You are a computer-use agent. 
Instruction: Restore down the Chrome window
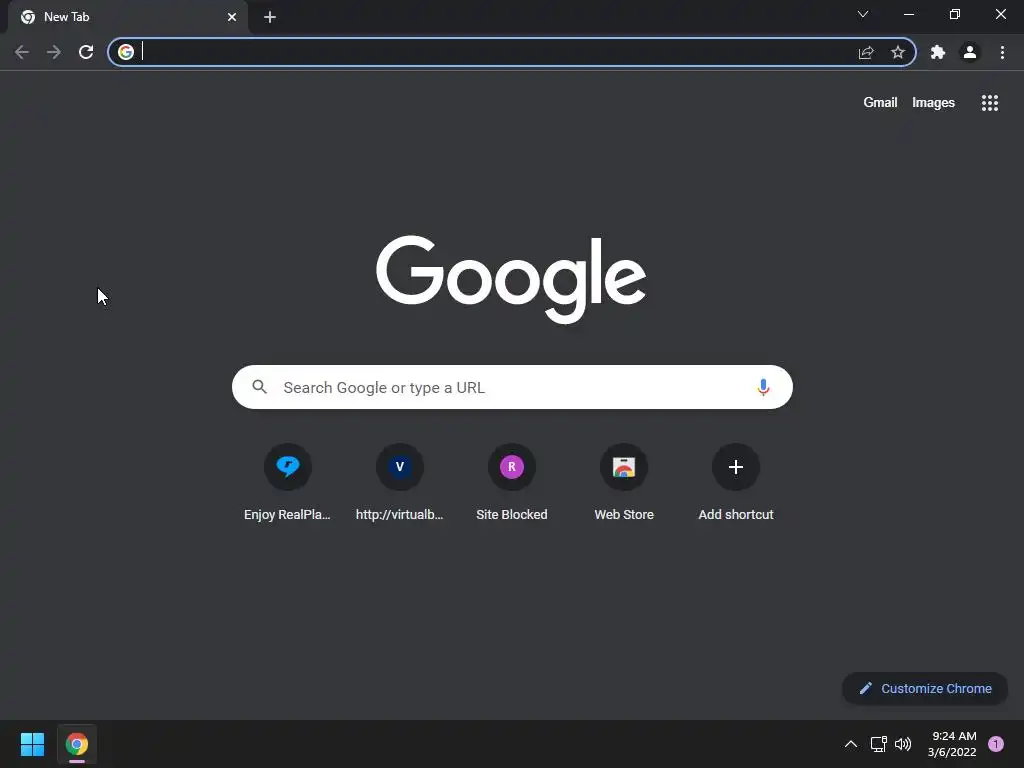[955, 14]
